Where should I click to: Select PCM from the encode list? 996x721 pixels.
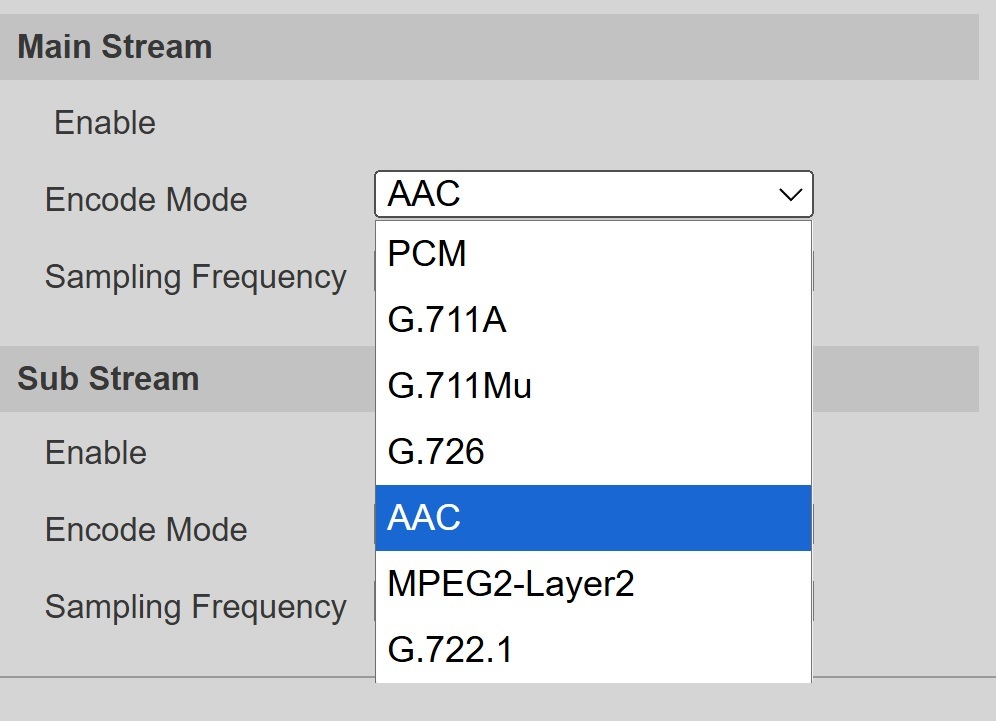pyautogui.click(x=592, y=254)
